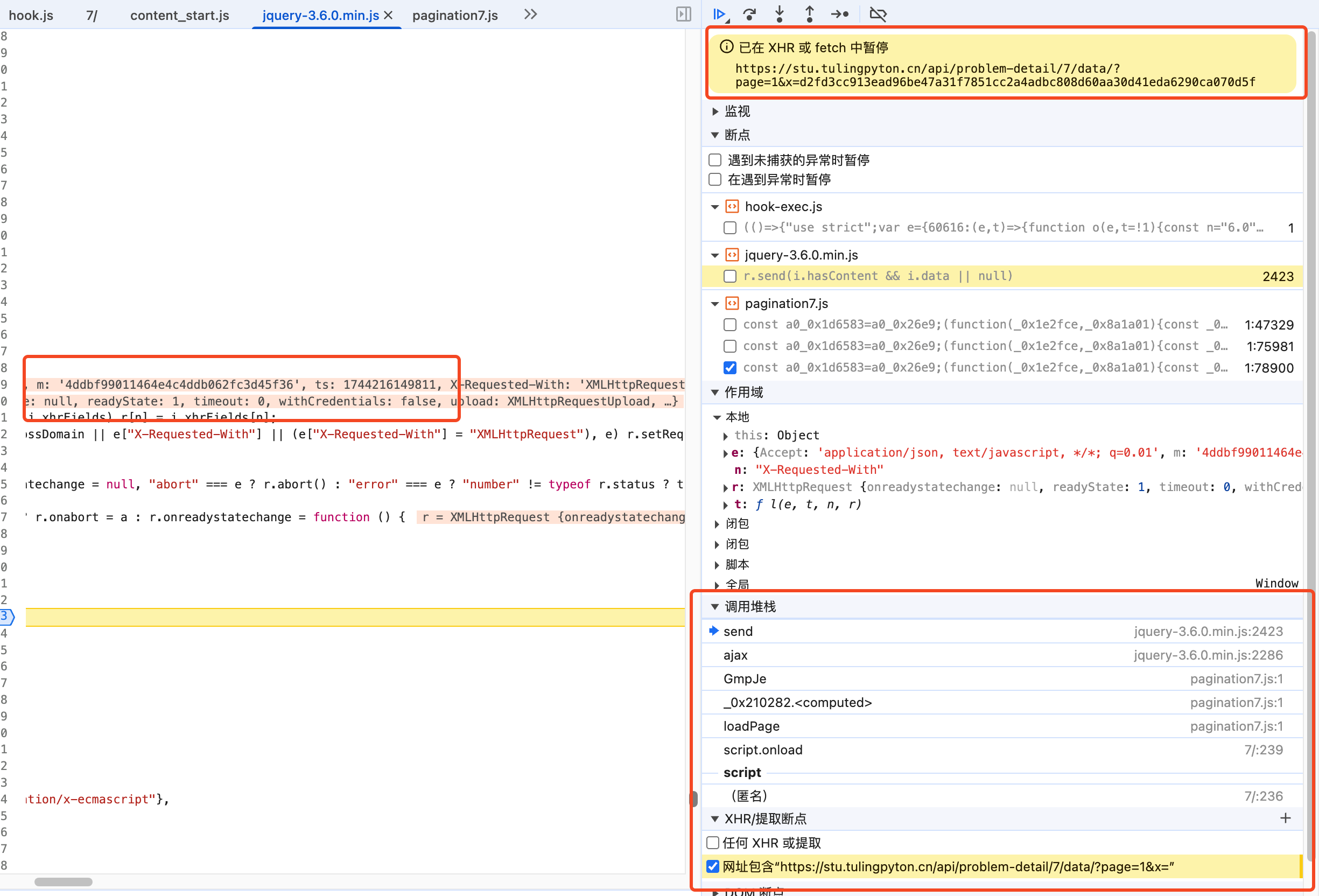Viewport: 1319px width, 896px height.
Task: Enable pause on uncaught exceptions checkbox
Action: [715, 160]
